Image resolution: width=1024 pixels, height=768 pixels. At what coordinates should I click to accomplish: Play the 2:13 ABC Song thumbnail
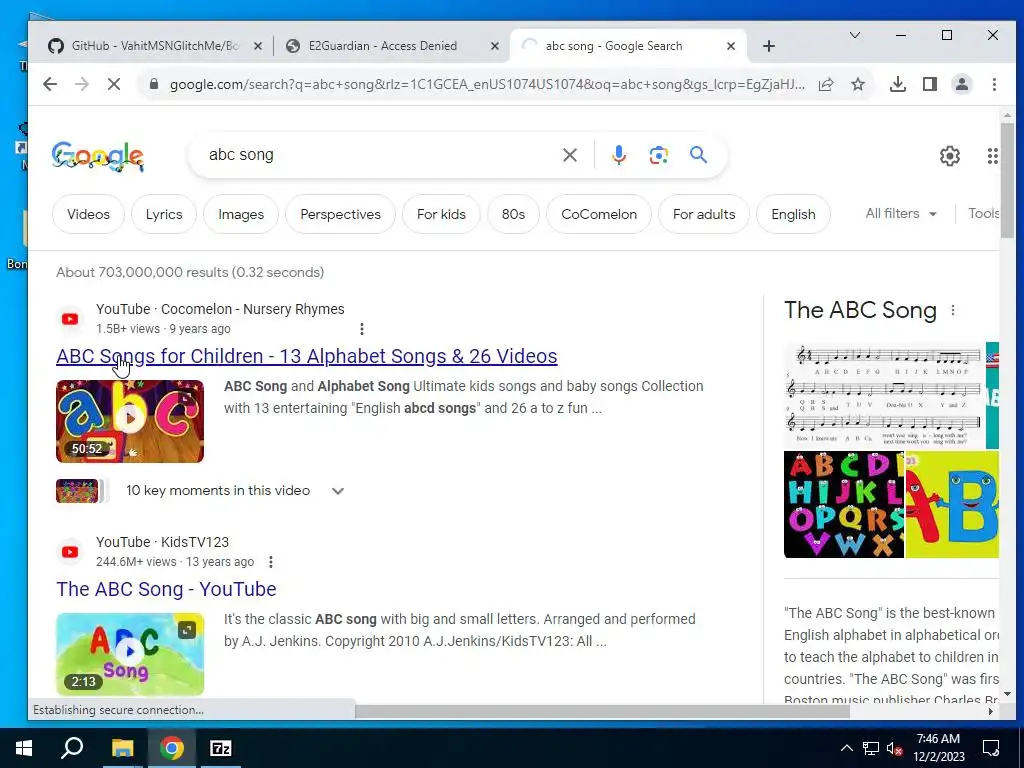point(130,654)
